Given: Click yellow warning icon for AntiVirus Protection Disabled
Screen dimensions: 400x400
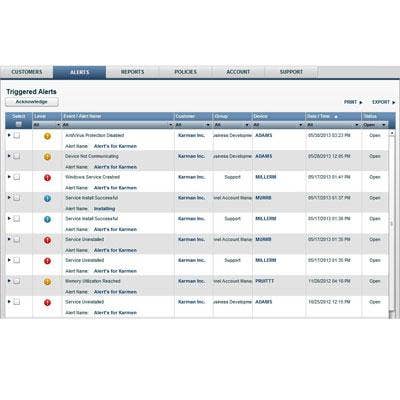Looking at the screenshot, I should point(47,136).
